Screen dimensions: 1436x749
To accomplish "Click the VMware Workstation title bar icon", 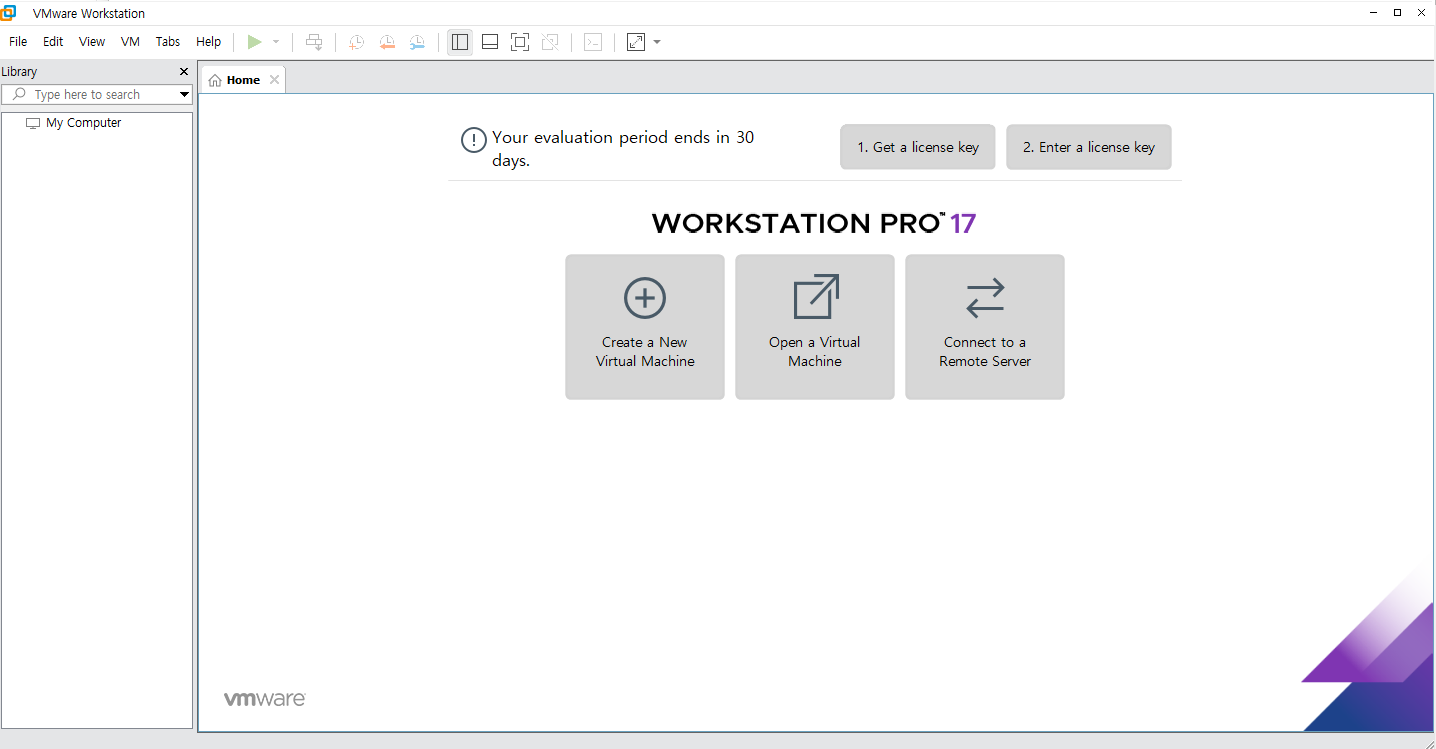I will pyautogui.click(x=9, y=13).
